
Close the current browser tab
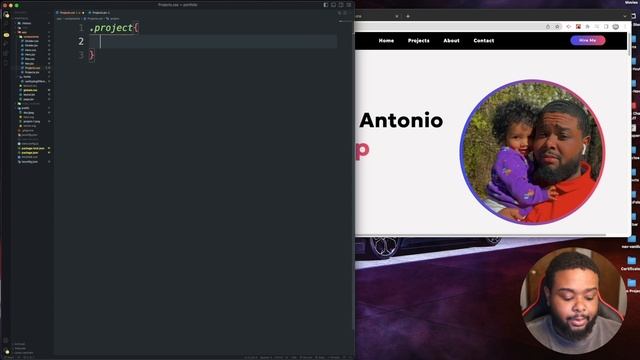[x=397, y=16]
